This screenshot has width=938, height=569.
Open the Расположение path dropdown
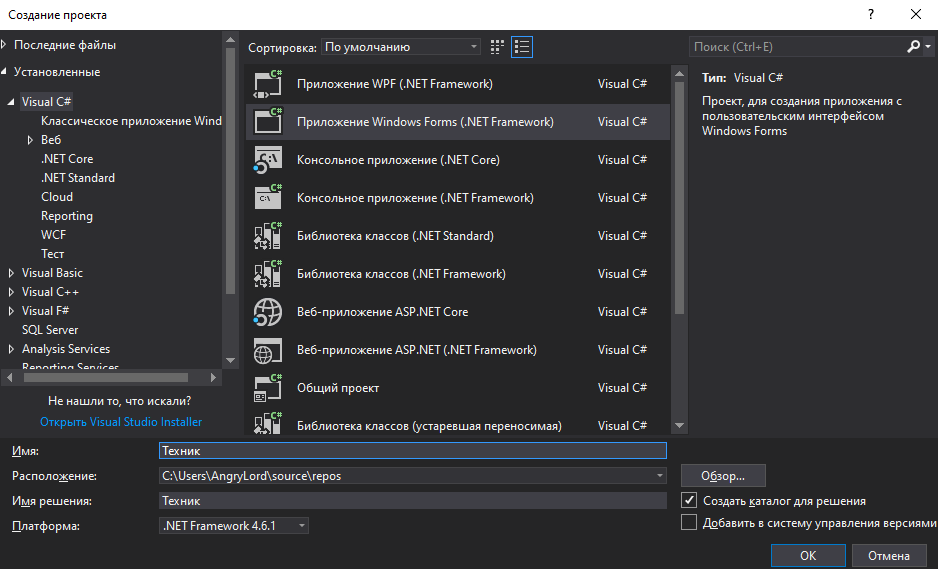point(659,476)
